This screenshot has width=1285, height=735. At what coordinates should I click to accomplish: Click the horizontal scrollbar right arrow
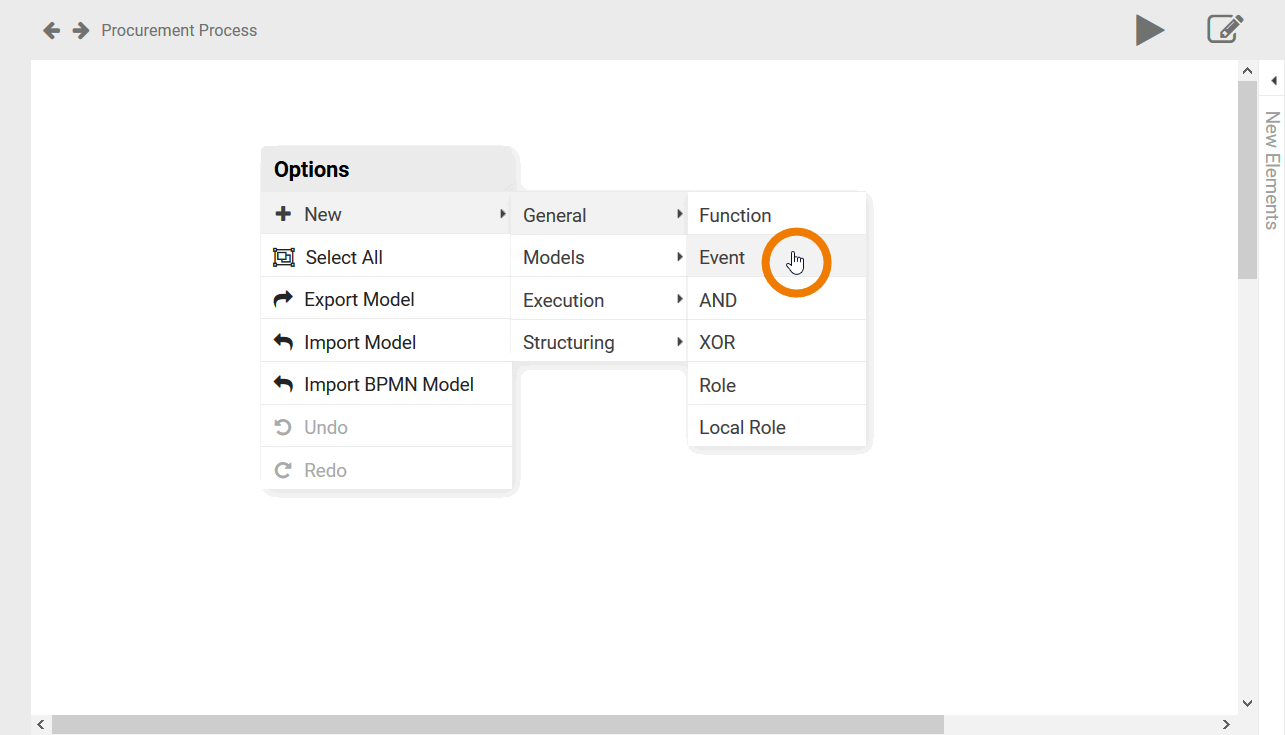[x=1226, y=724]
